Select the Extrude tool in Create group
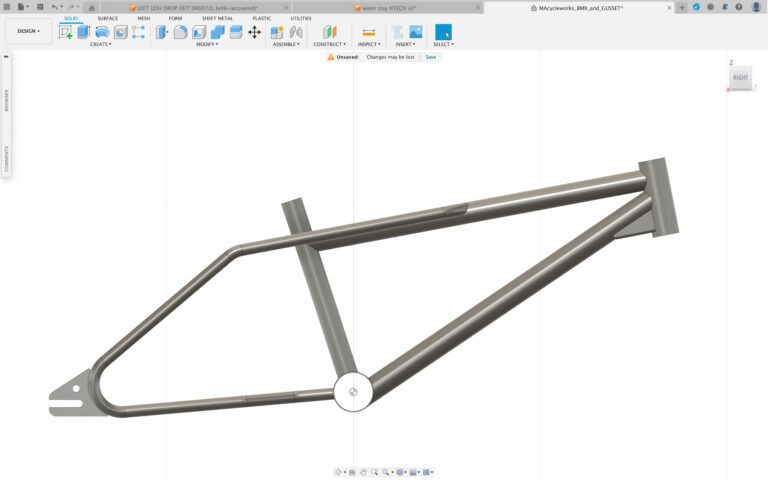This screenshot has width=768, height=480. [x=84, y=32]
